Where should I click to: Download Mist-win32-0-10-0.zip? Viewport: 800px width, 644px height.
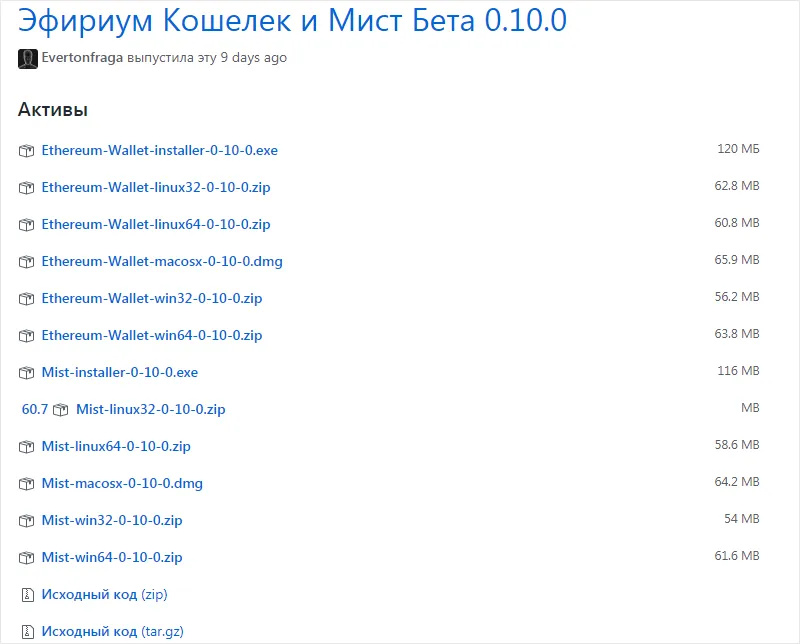coord(110,520)
